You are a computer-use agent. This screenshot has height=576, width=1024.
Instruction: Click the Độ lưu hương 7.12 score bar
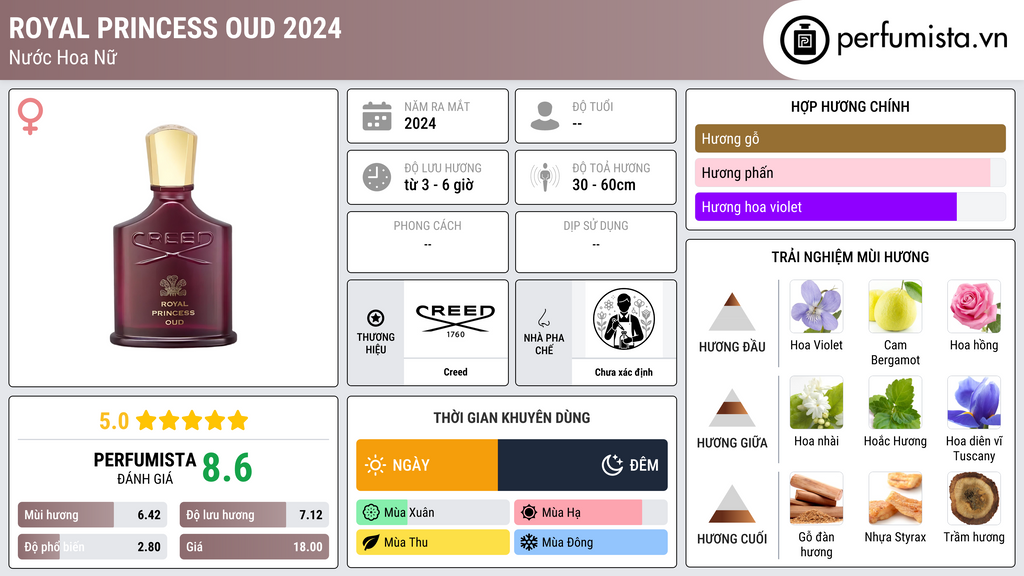tap(254, 515)
